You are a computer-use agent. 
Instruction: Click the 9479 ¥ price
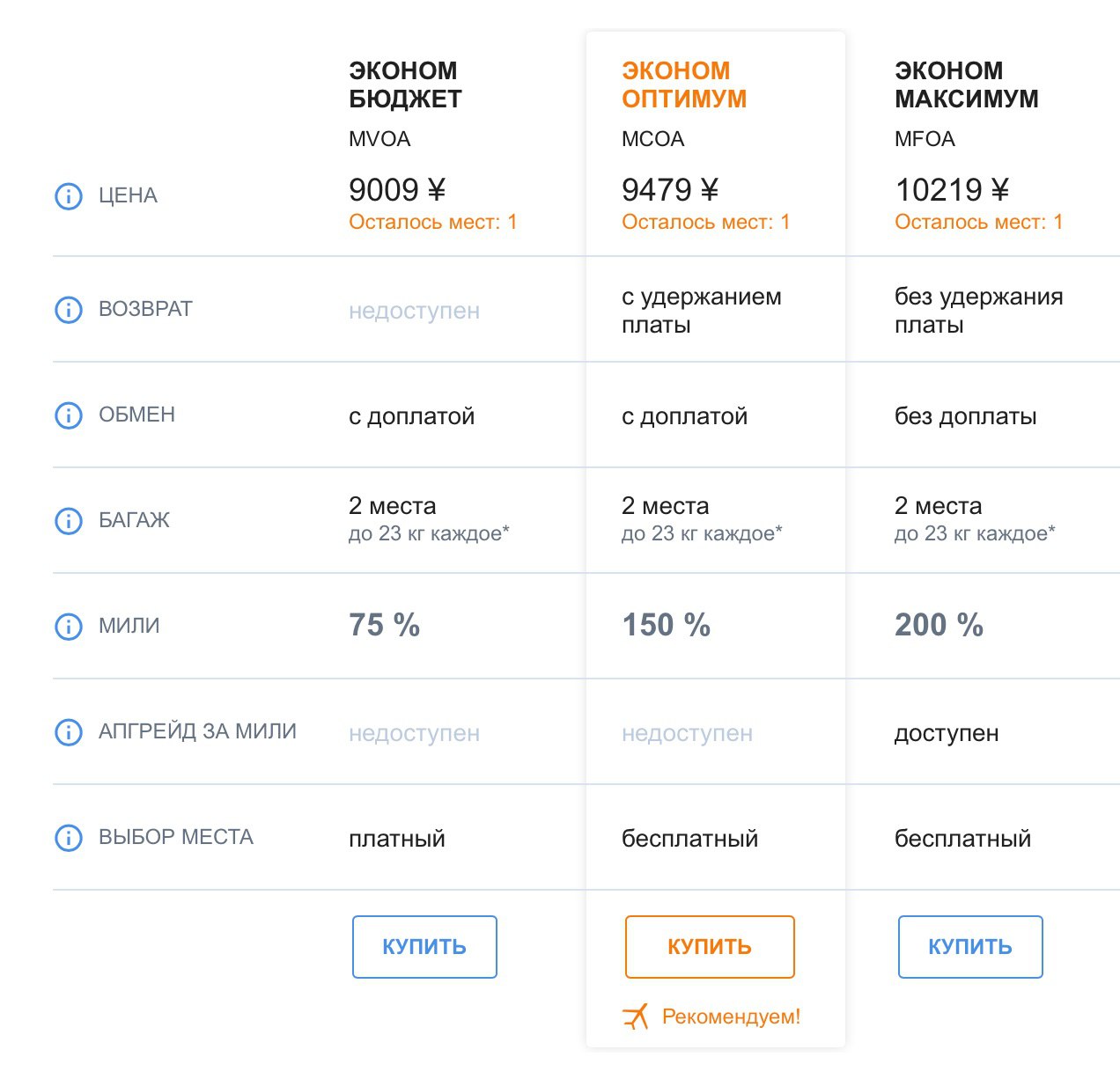point(670,189)
